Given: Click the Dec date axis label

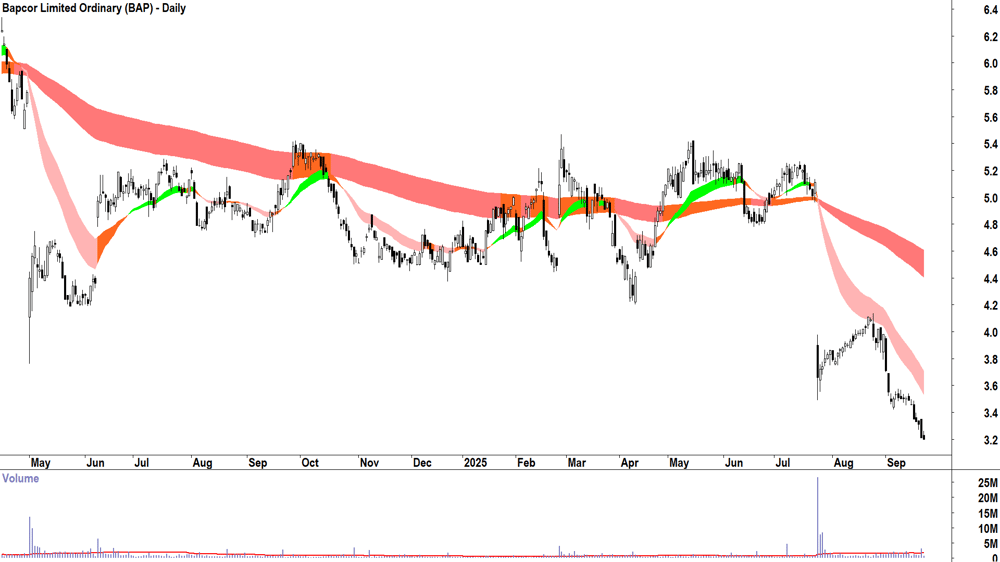Looking at the screenshot, I should click(422, 463).
